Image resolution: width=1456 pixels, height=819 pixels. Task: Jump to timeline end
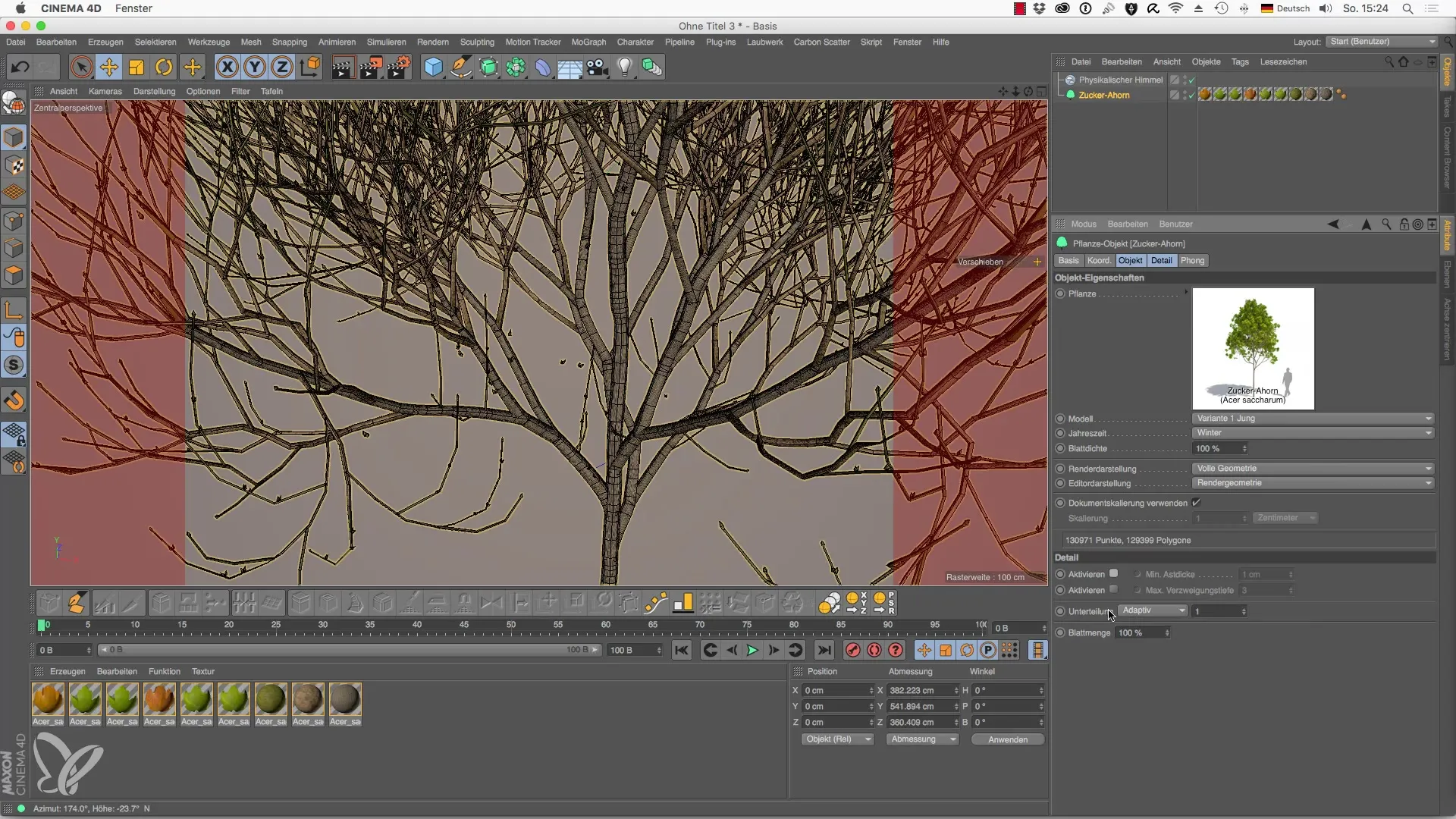click(824, 650)
